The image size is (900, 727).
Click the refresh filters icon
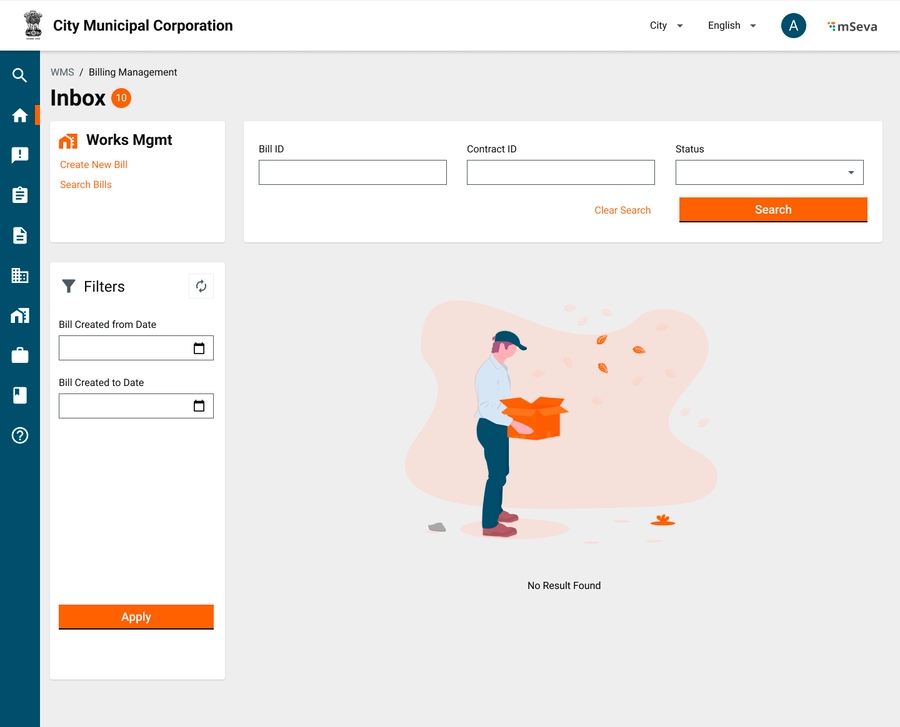click(201, 287)
